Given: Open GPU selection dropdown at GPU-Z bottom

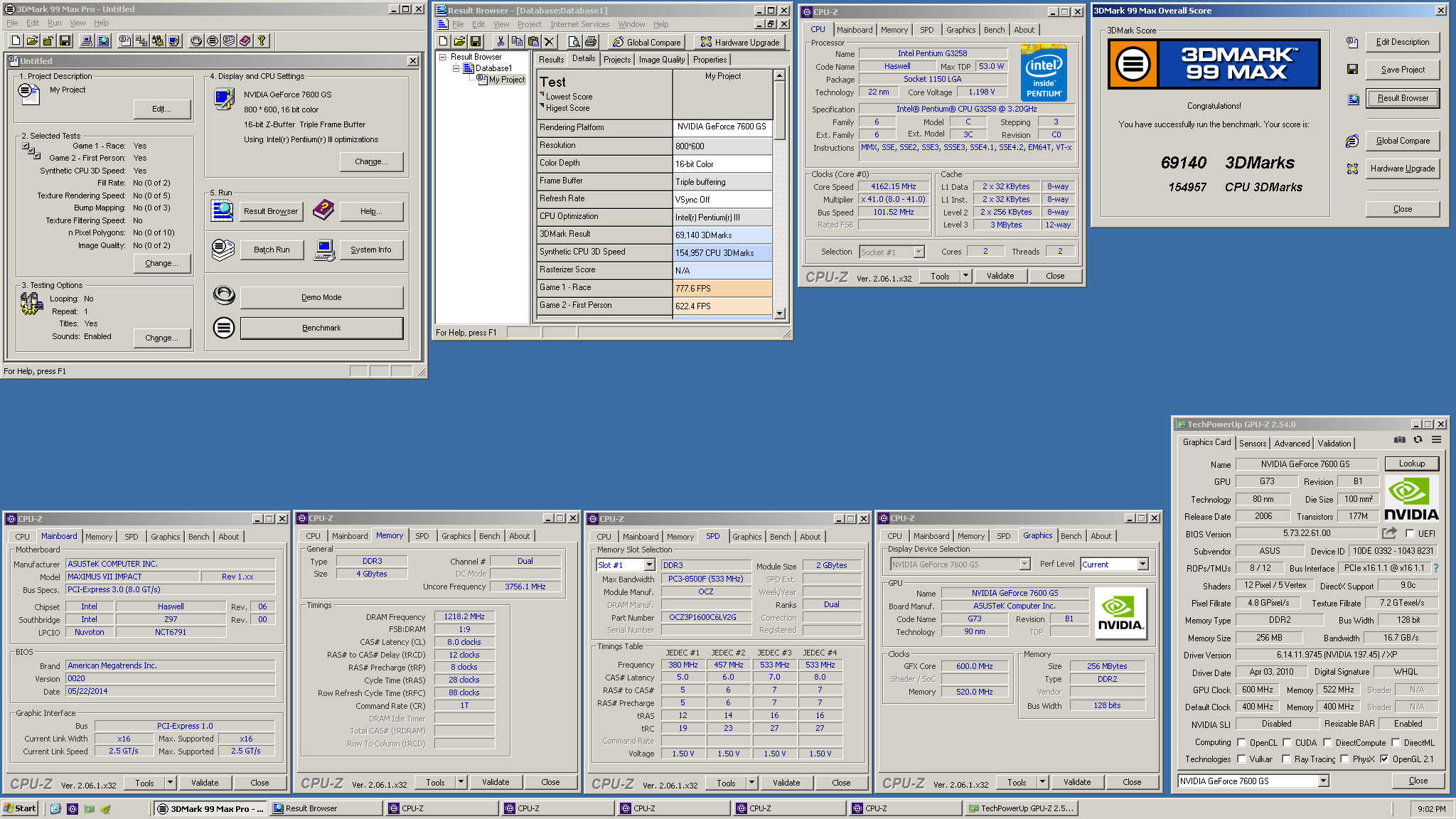Looking at the screenshot, I should click(x=1323, y=781).
